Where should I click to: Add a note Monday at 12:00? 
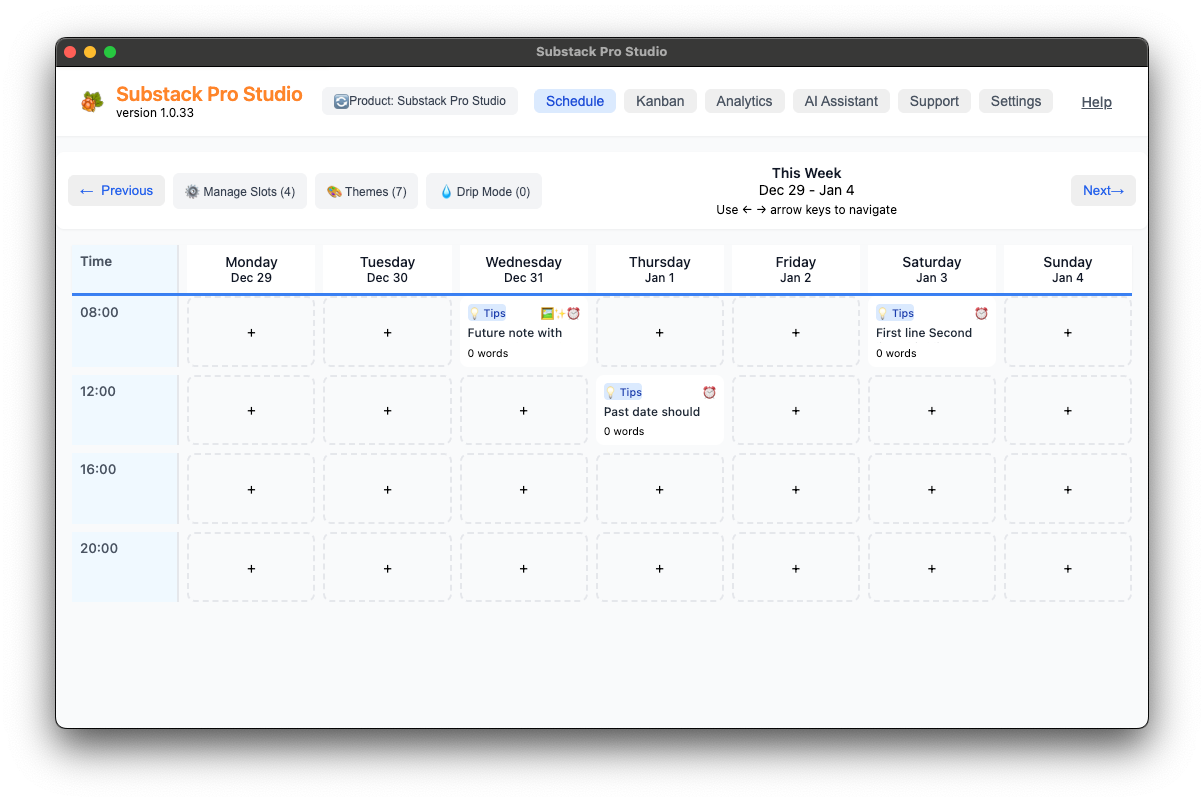tap(251, 410)
